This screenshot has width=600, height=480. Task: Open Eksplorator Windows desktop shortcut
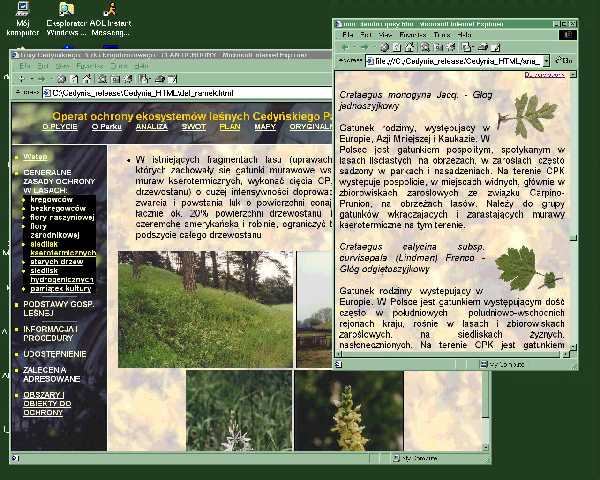click(x=67, y=19)
